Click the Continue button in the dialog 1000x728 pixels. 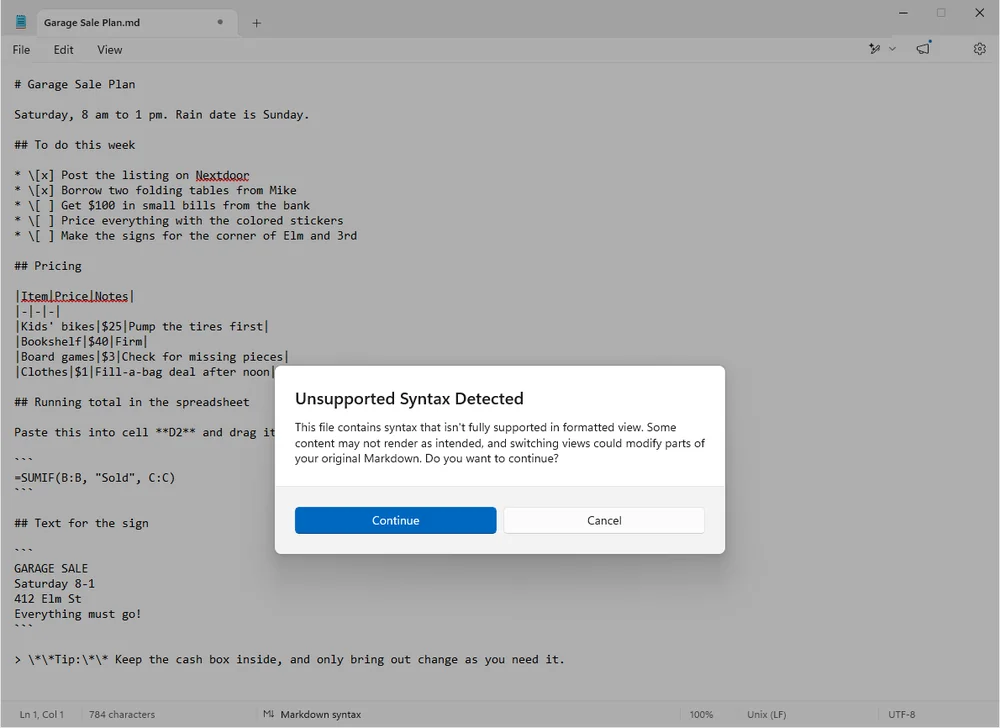(395, 520)
